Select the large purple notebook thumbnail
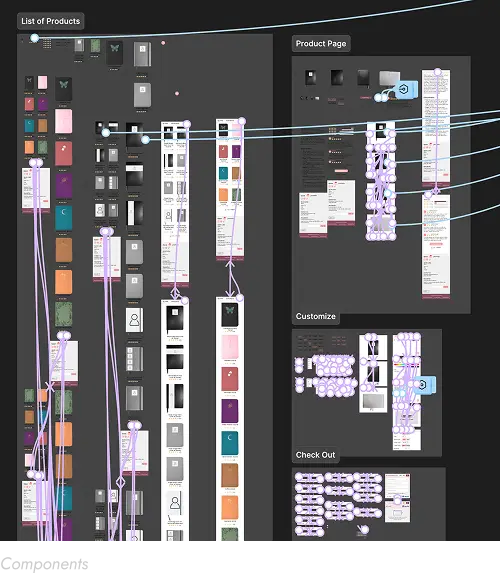The height and width of the screenshot is (577, 500). tap(64, 185)
